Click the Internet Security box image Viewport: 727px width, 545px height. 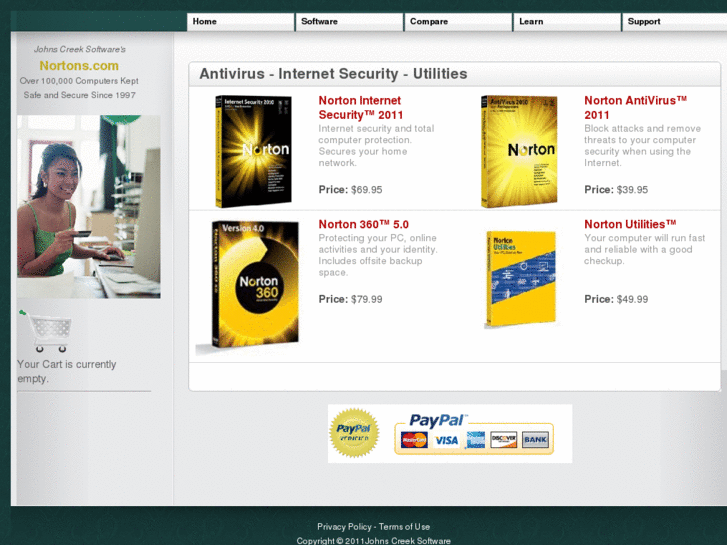(253, 151)
